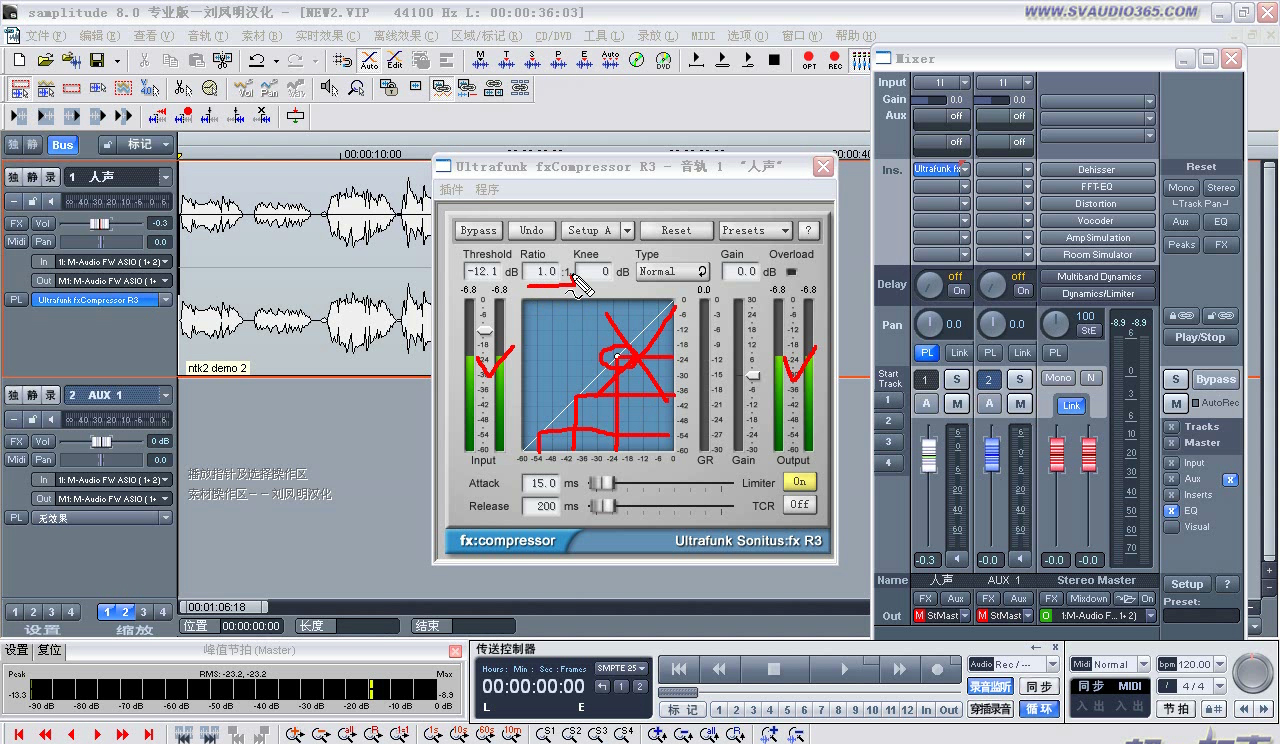The image size is (1280, 744).
Task: Toggle the mixer EQ visibility checkbox
Action: (x=1171, y=511)
